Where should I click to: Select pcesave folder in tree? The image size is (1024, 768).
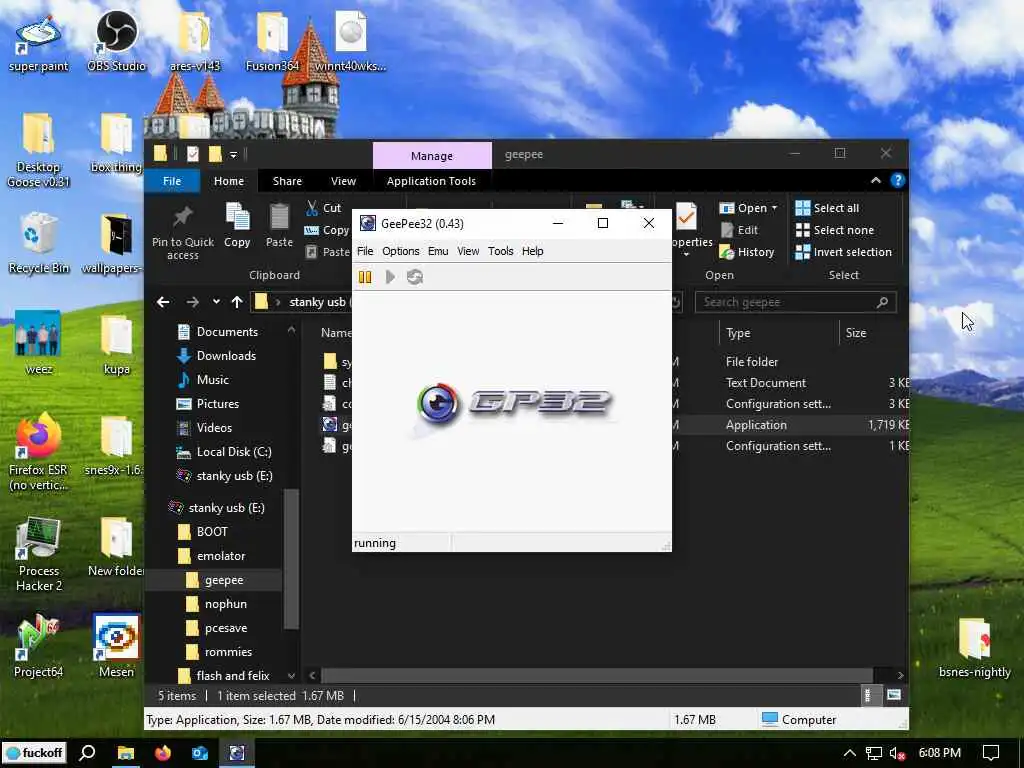coord(216,628)
